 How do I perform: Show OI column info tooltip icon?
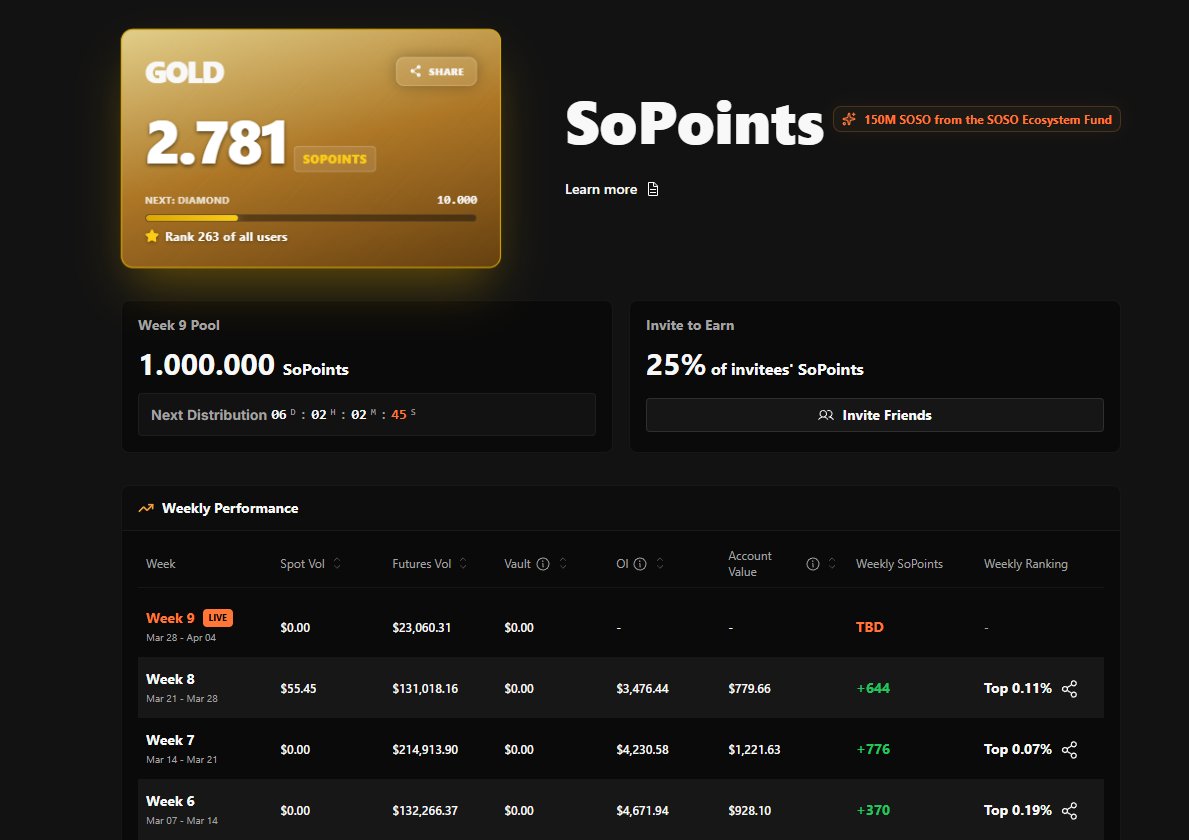640,563
